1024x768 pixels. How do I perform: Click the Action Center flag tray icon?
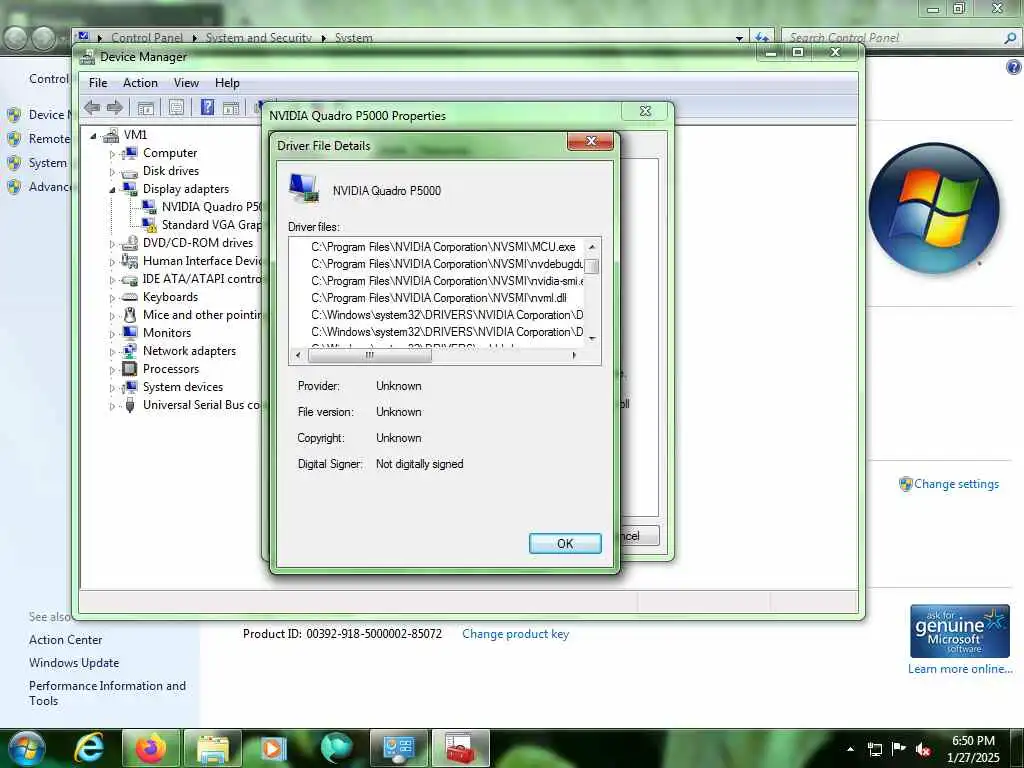click(899, 749)
